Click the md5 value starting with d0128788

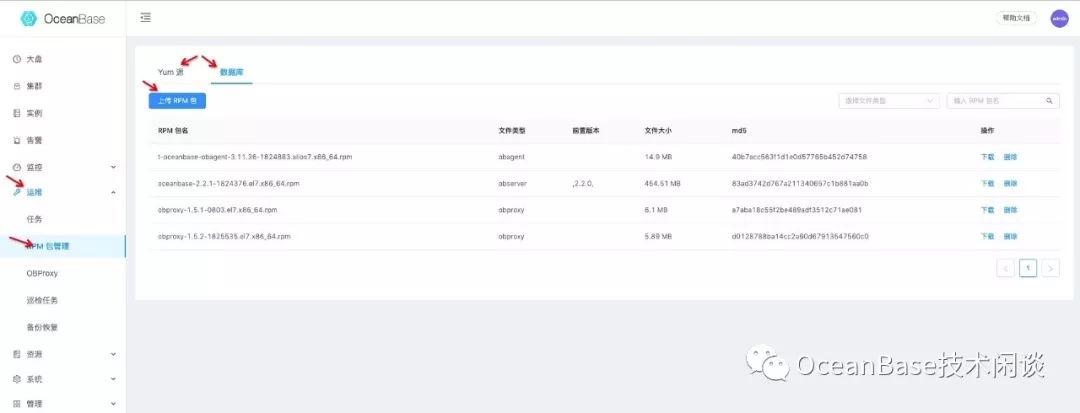(x=800, y=236)
